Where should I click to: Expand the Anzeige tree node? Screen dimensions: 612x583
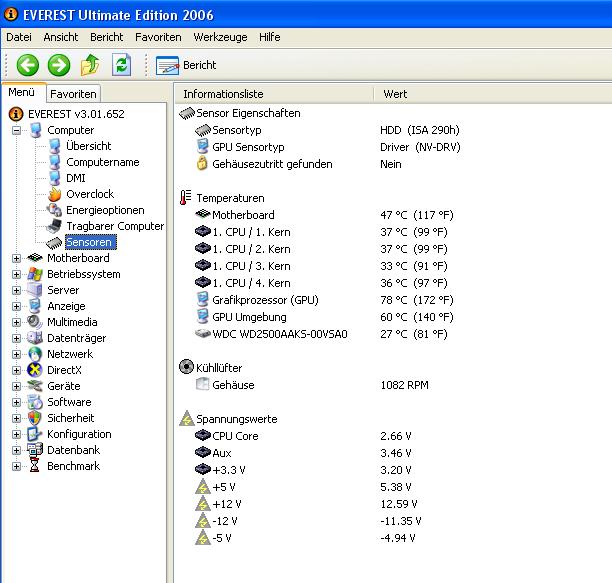(16, 306)
